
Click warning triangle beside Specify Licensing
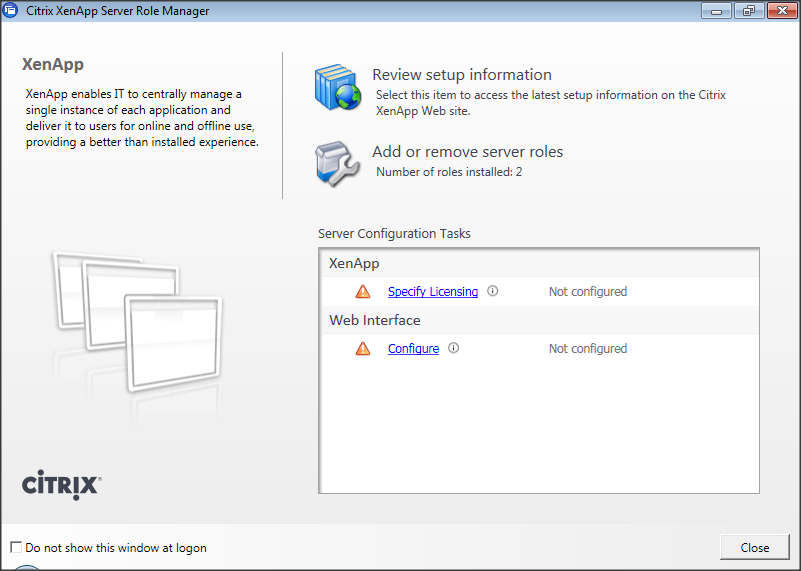click(362, 292)
